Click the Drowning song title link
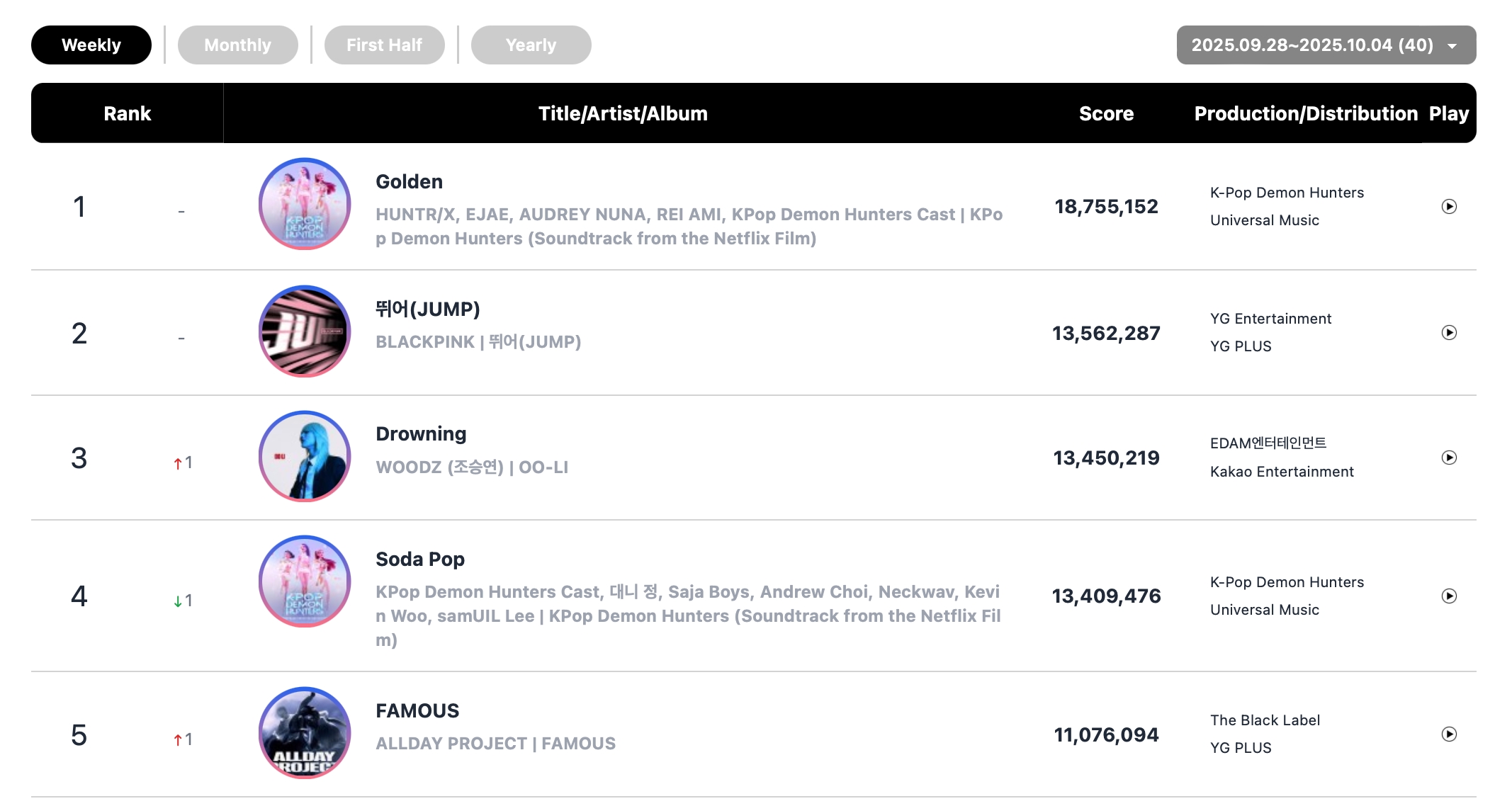 (421, 434)
